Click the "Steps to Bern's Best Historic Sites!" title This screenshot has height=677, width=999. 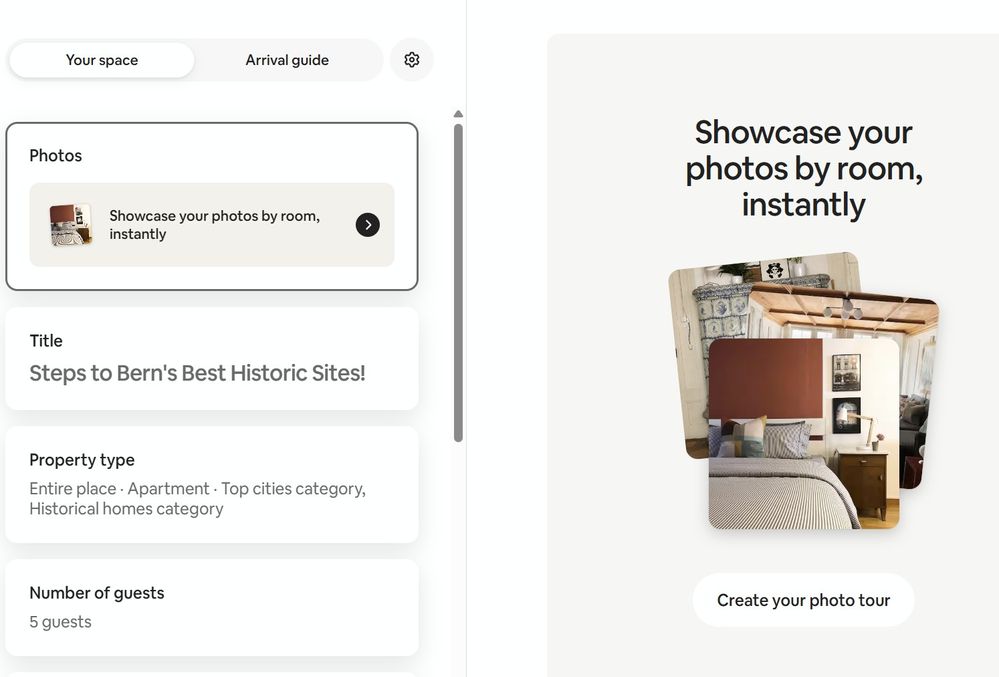pyautogui.click(x=197, y=373)
